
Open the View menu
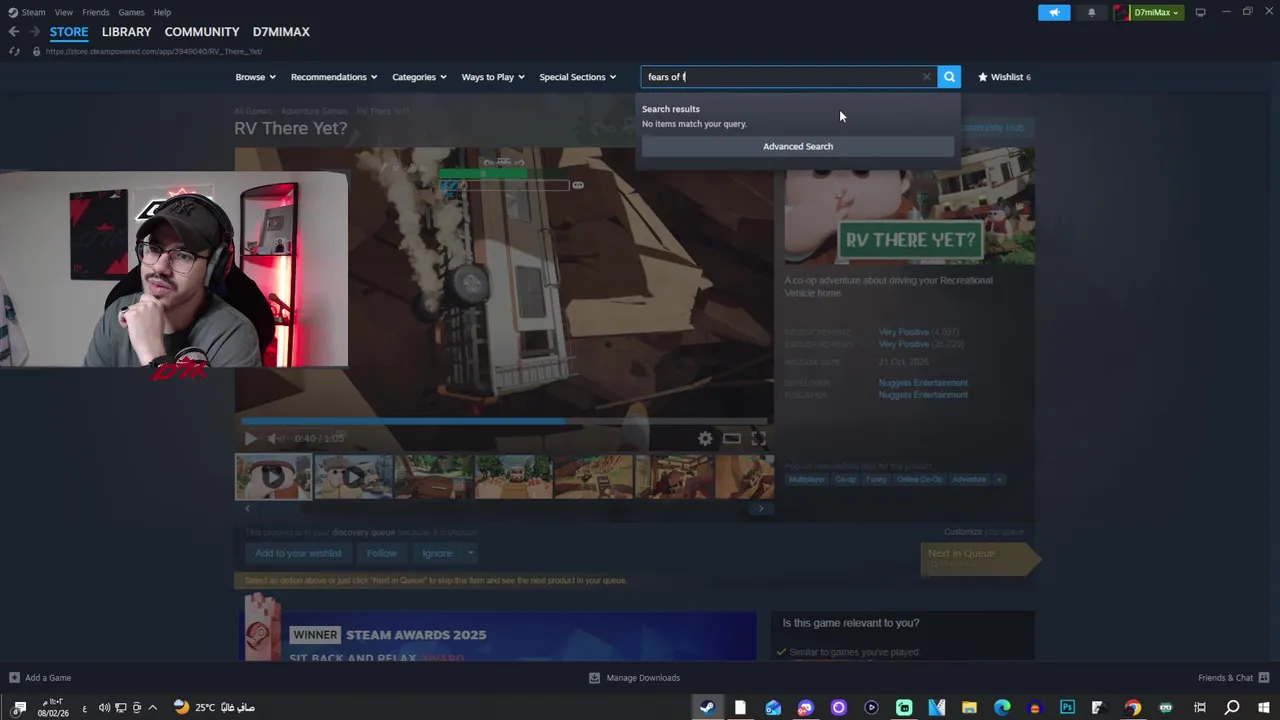coord(64,12)
